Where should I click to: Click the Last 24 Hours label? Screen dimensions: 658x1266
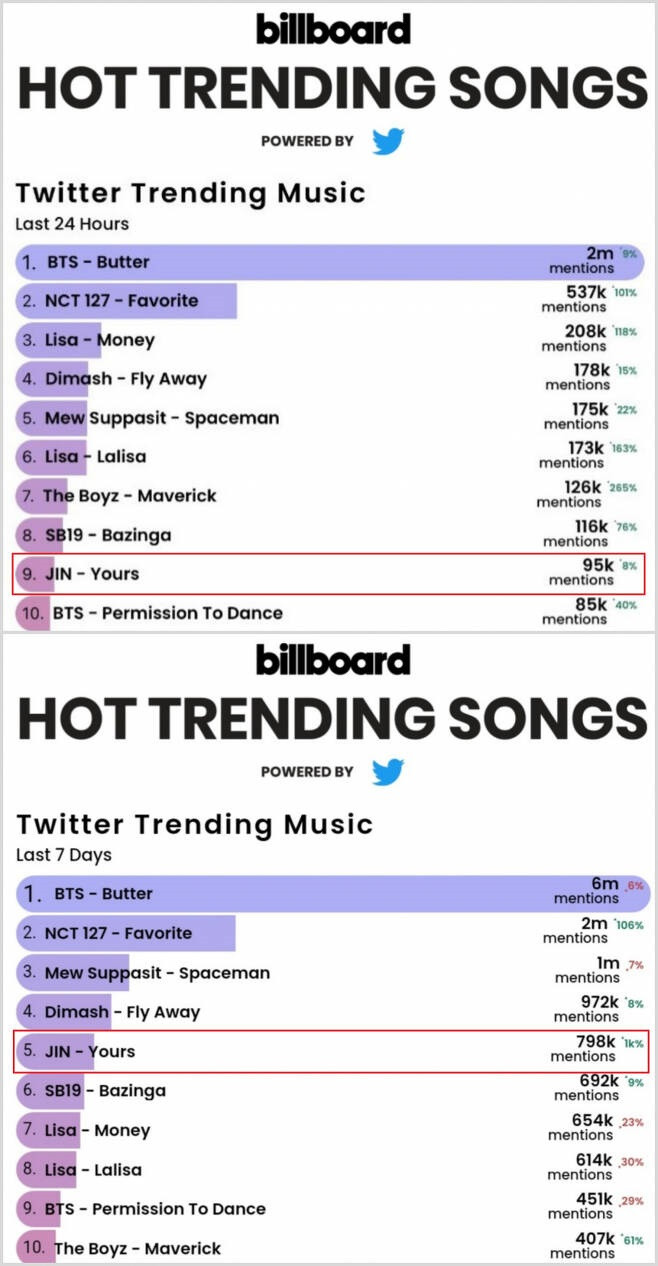click(x=72, y=224)
